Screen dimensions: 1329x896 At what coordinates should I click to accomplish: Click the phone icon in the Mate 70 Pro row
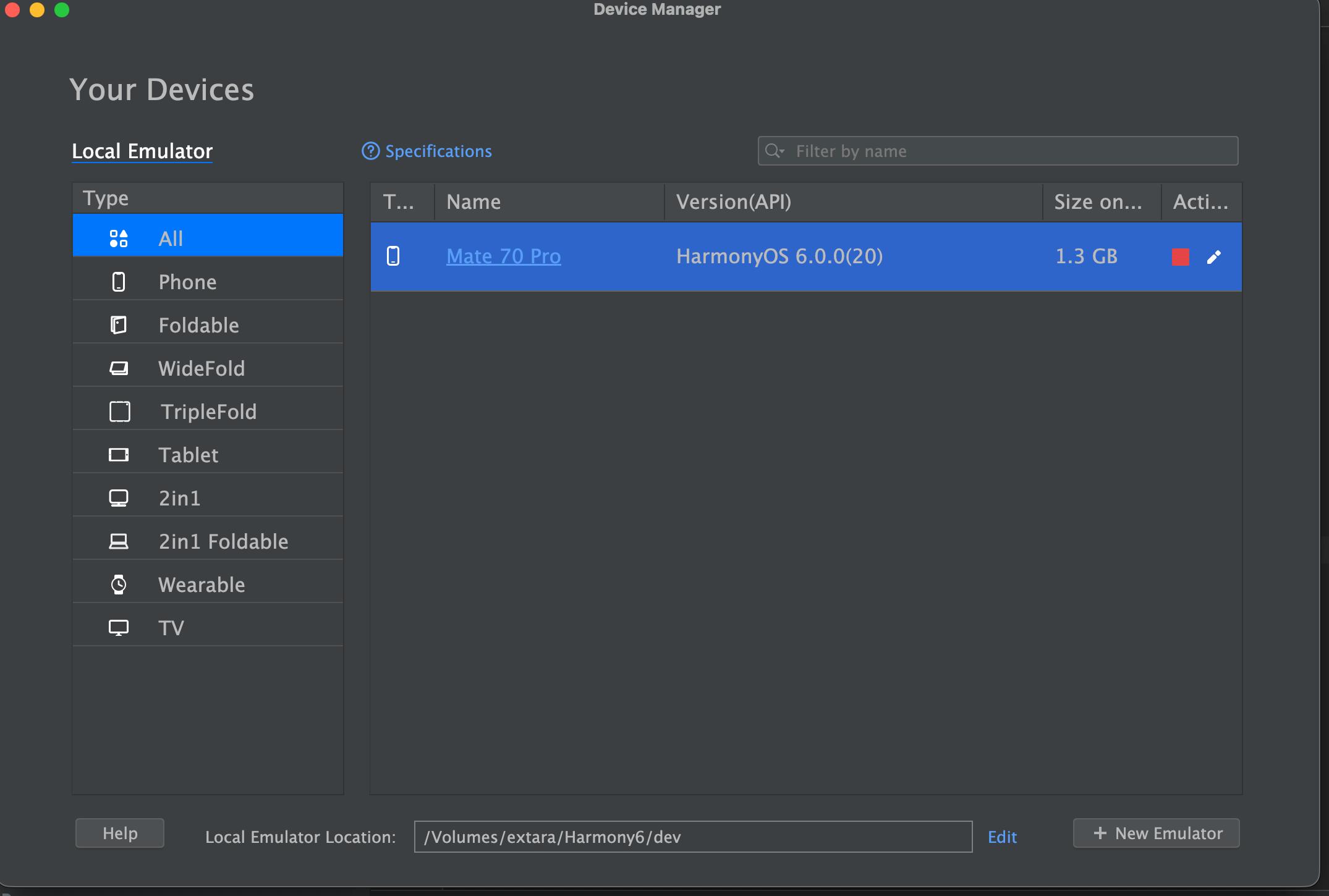pos(393,256)
